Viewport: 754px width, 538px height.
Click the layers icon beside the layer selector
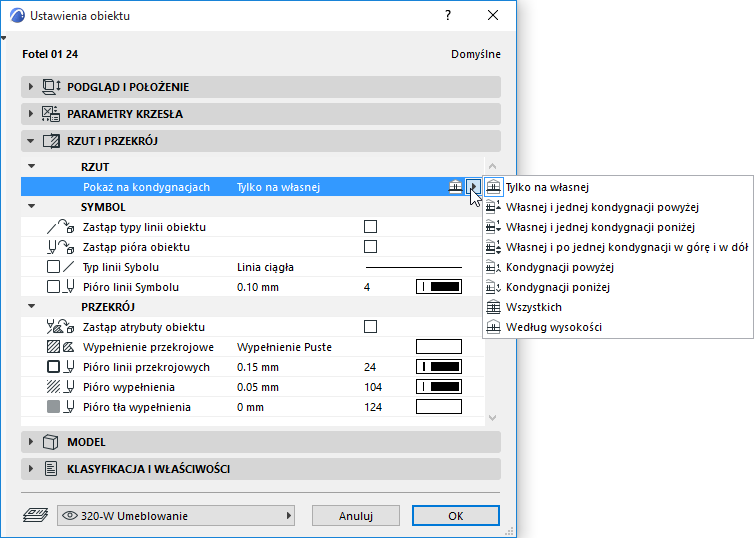point(36,515)
